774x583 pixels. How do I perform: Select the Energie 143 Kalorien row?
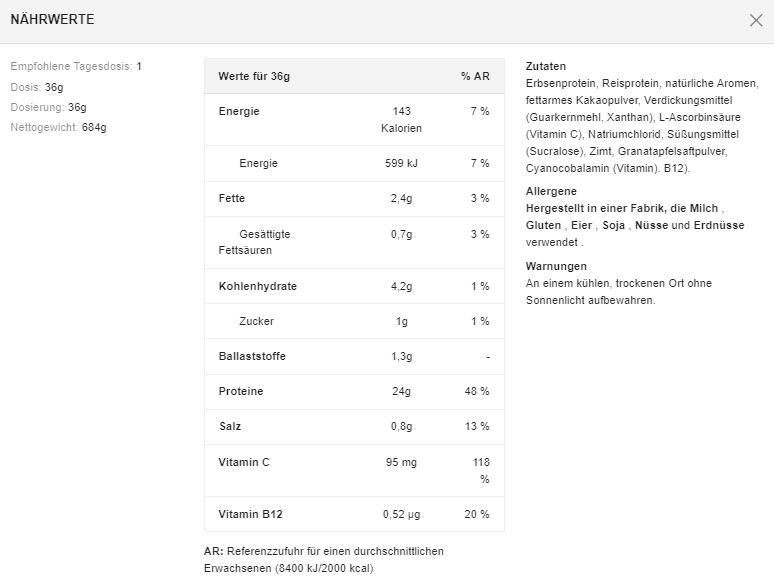coord(354,120)
